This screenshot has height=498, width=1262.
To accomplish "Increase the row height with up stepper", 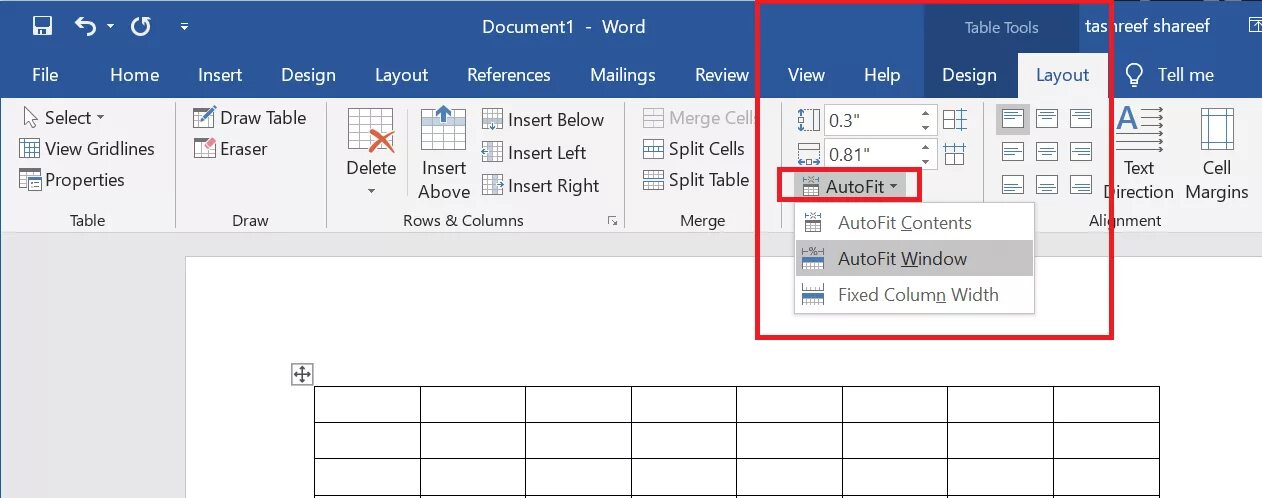I will coord(927,114).
